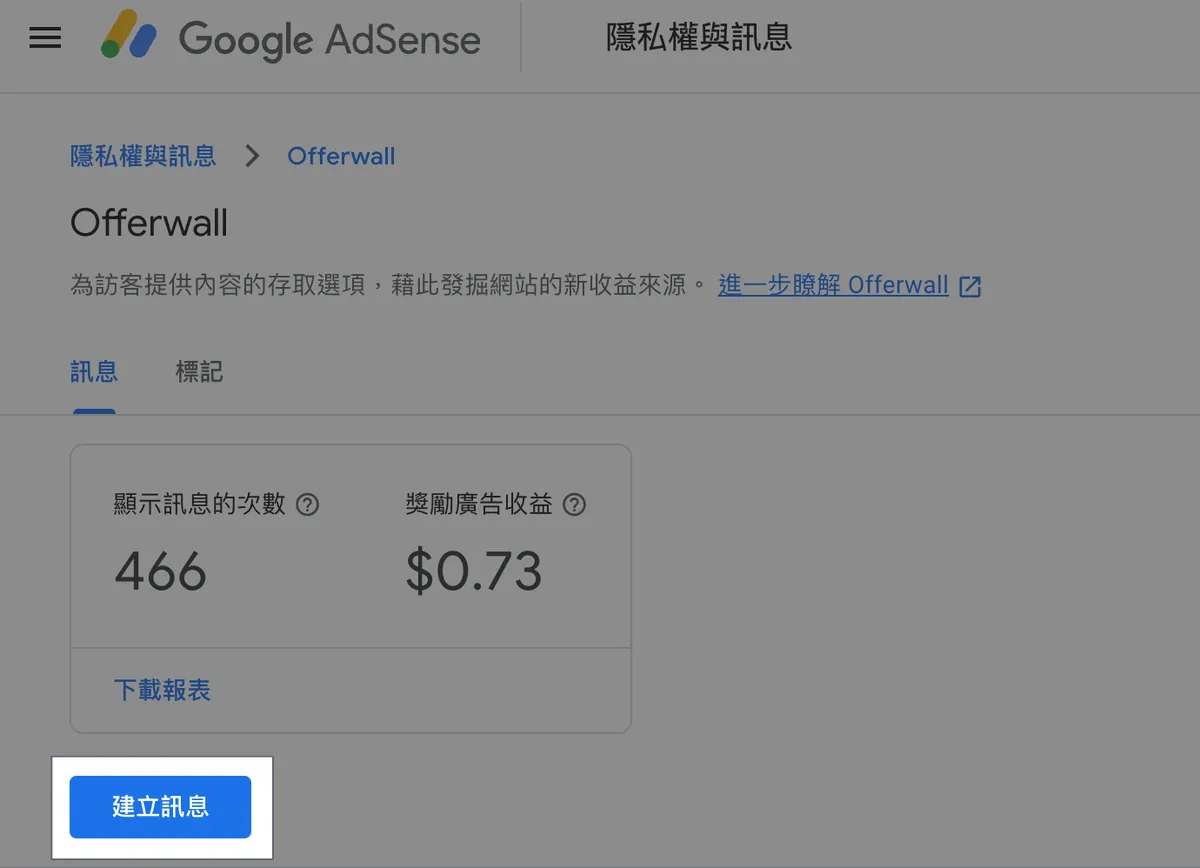Click the 隱私權與訊息 header title
The width and height of the screenshot is (1200, 868).
pos(699,38)
